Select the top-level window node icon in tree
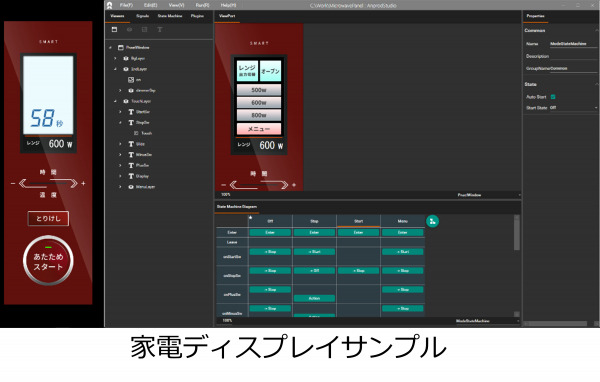Screen dimensions: 600x382 [x=121, y=47]
